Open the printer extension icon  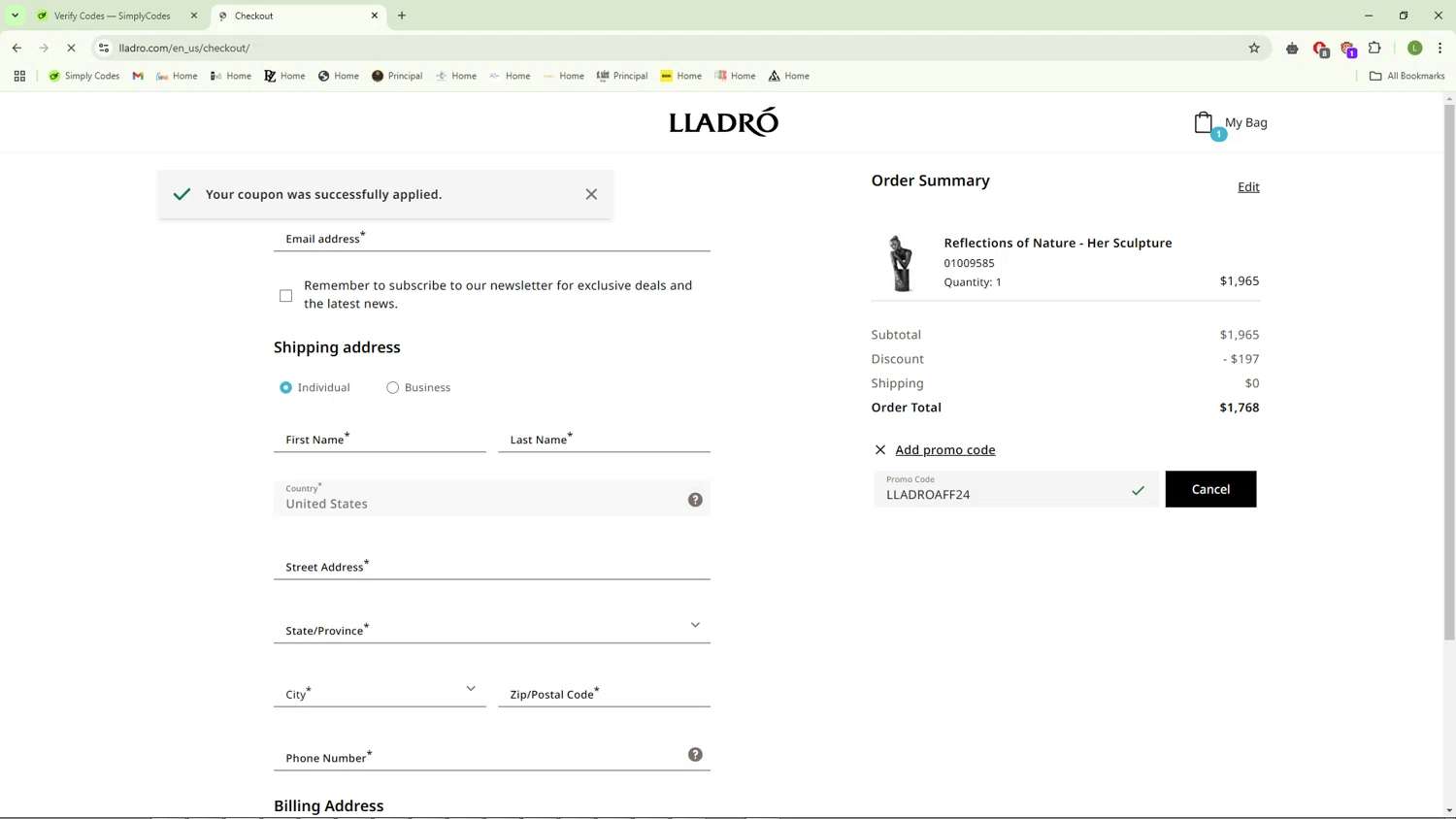pos(1292,48)
